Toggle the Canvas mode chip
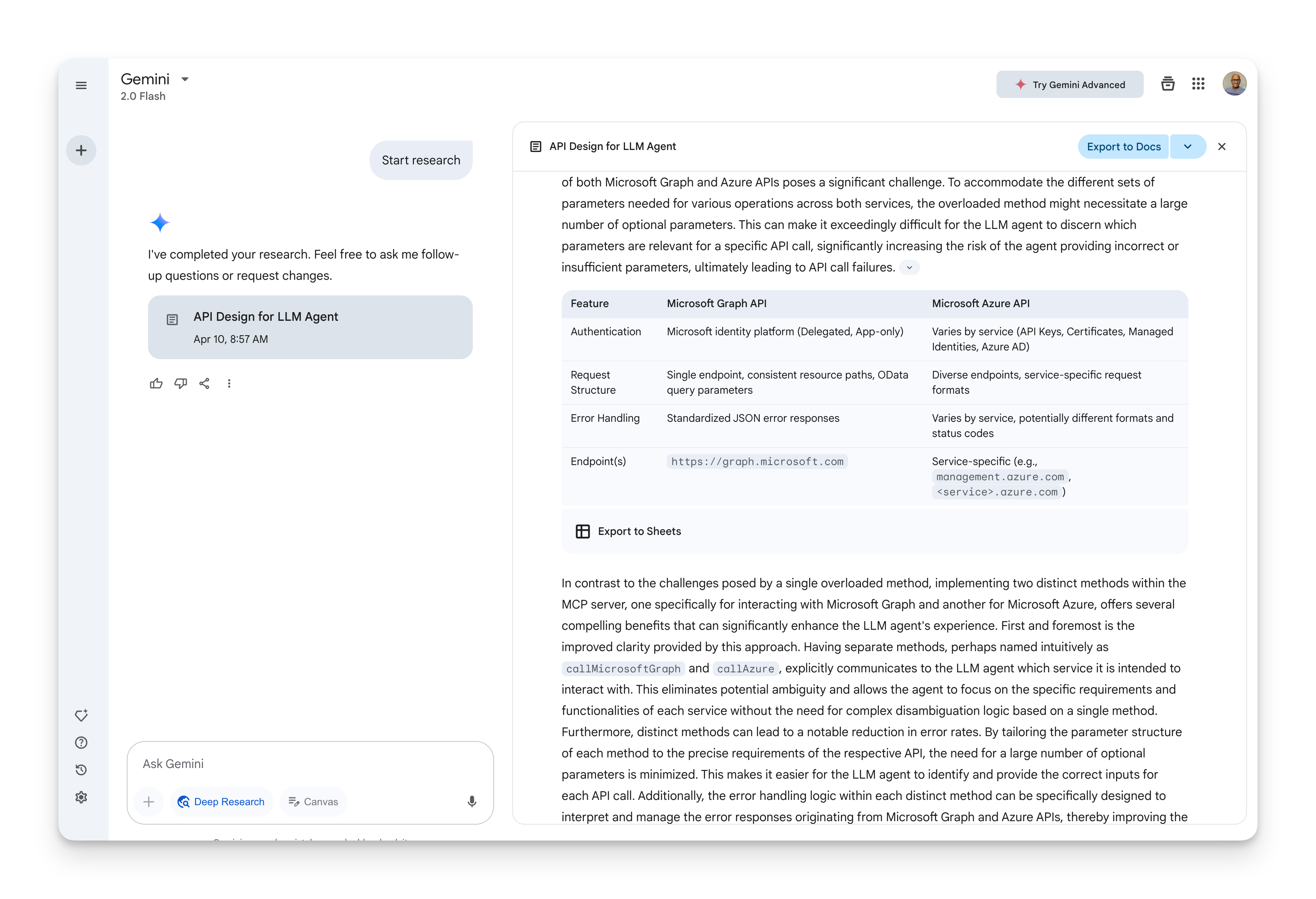 coord(313,801)
